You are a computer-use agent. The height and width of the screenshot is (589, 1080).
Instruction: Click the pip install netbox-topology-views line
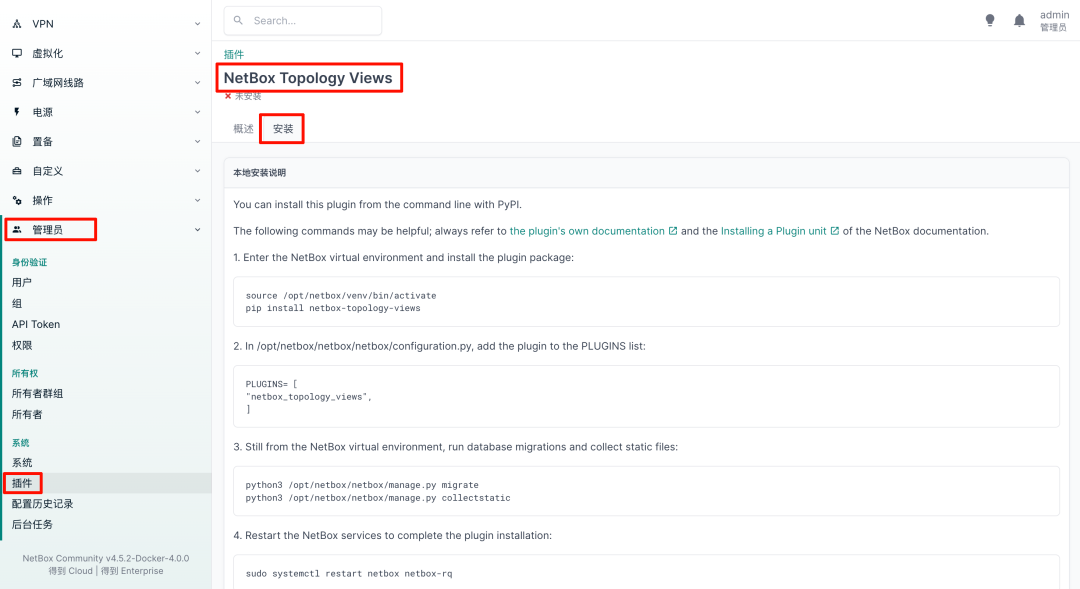pos(333,308)
